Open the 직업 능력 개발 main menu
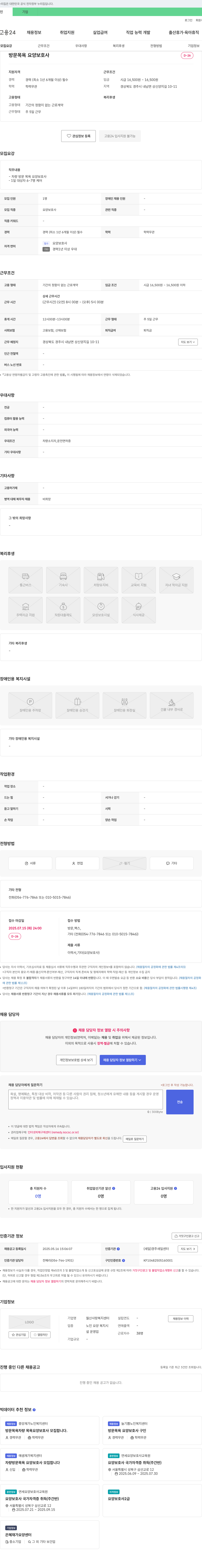The height and width of the screenshot is (1568, 202). pos(138,32)
